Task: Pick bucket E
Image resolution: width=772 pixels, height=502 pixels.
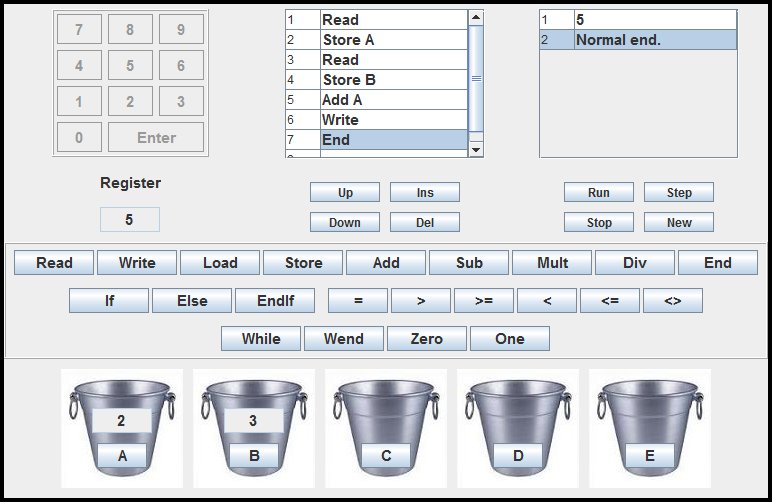Action: point(649,428)
